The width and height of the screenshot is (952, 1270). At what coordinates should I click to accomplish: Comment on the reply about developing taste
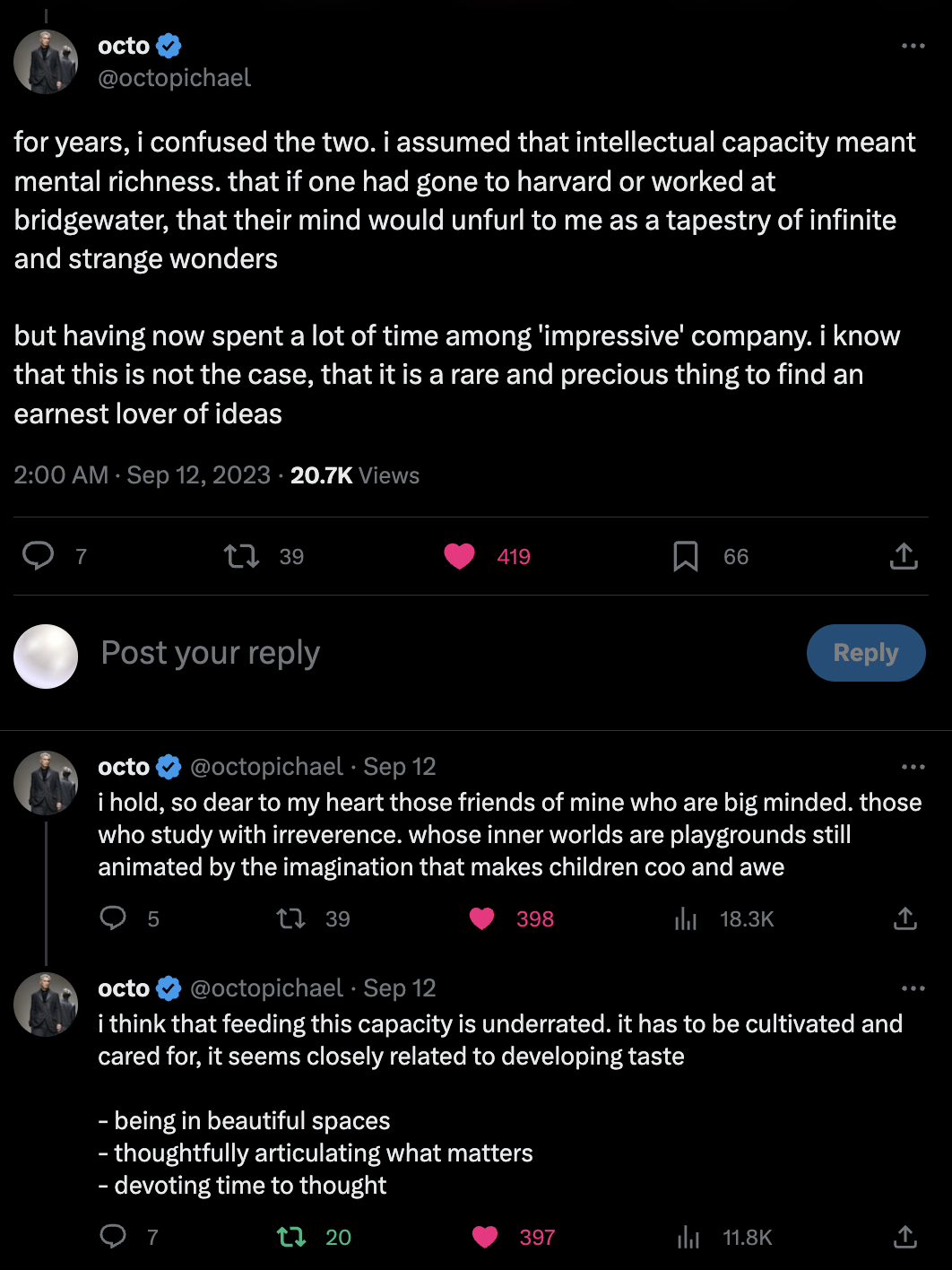coord(113,1238)
